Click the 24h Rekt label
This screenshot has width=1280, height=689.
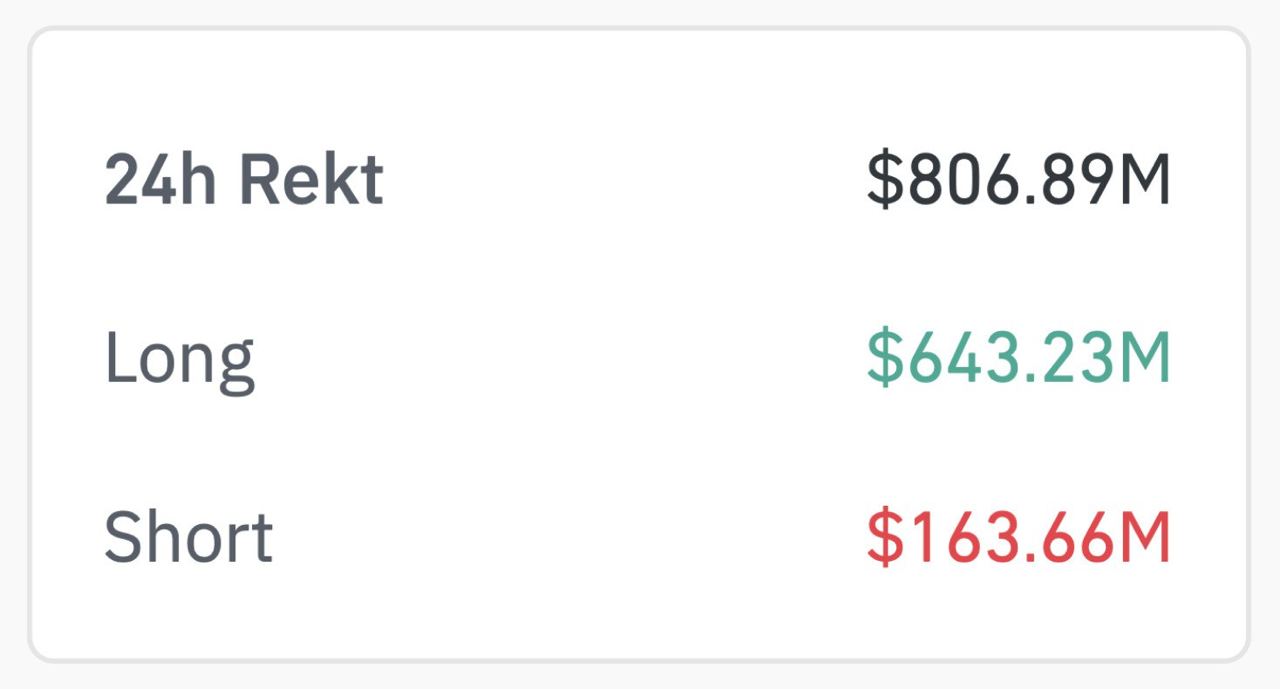click(244, 181)
